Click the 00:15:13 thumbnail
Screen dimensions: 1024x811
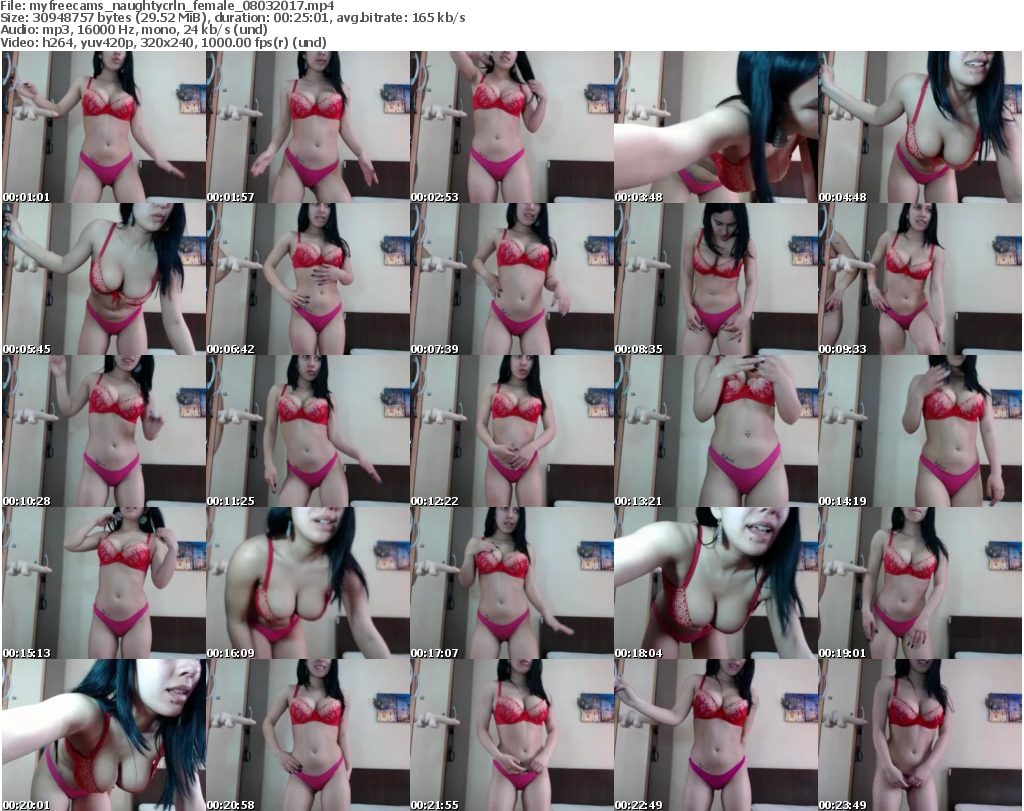pos(104,583)
